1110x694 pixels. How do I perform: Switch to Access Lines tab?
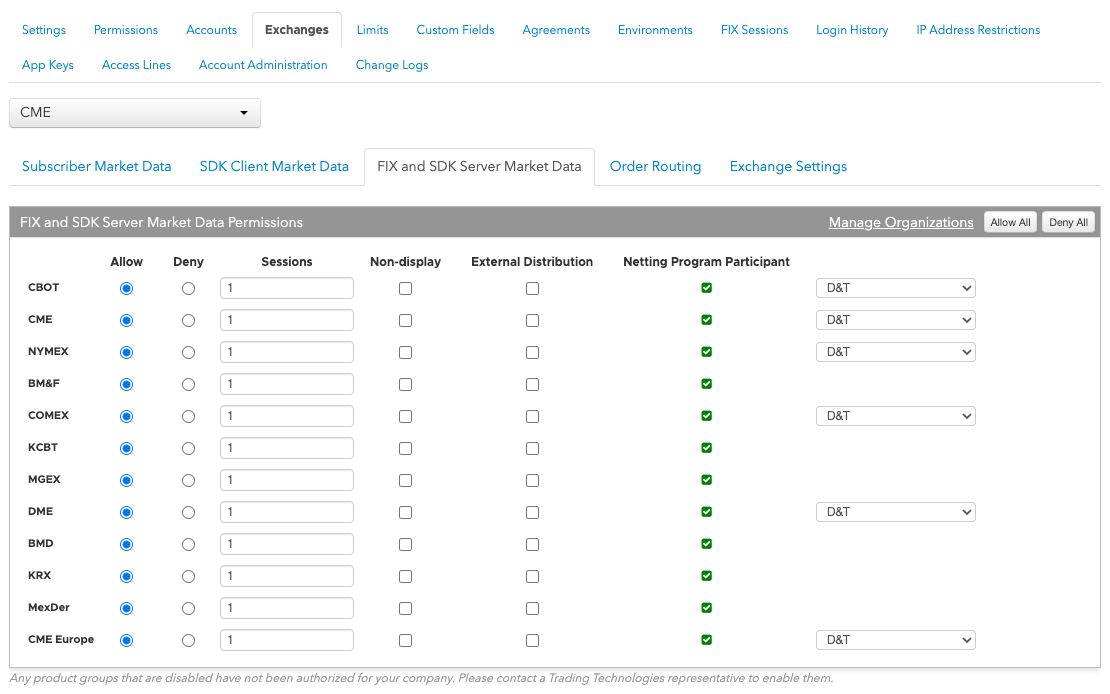coord(137,65)
